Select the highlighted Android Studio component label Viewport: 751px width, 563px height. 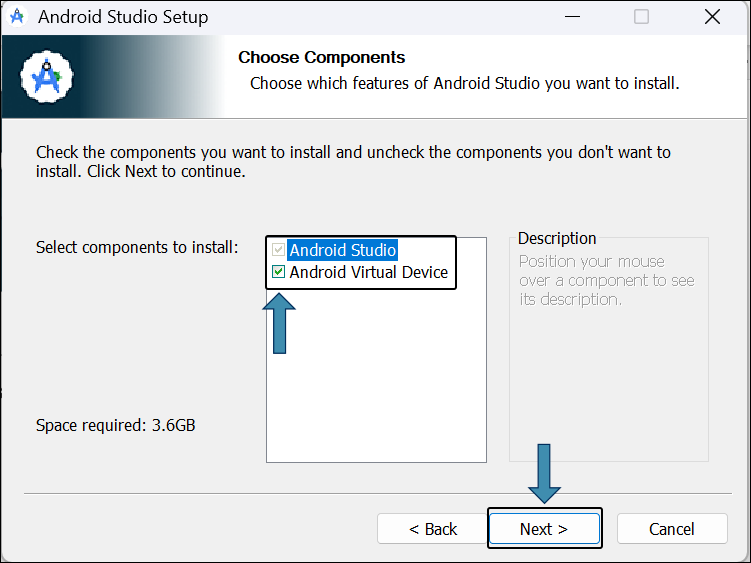tap(342, 250)
